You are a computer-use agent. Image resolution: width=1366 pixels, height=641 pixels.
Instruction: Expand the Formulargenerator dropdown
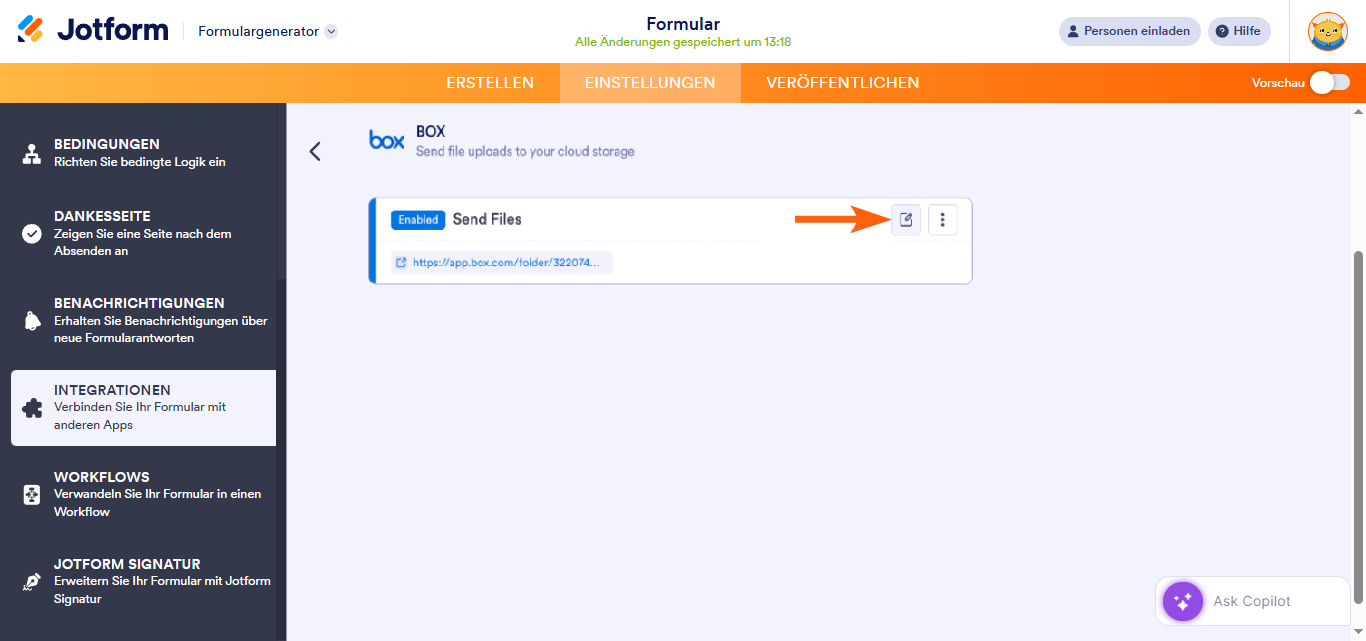pos(331,31)
